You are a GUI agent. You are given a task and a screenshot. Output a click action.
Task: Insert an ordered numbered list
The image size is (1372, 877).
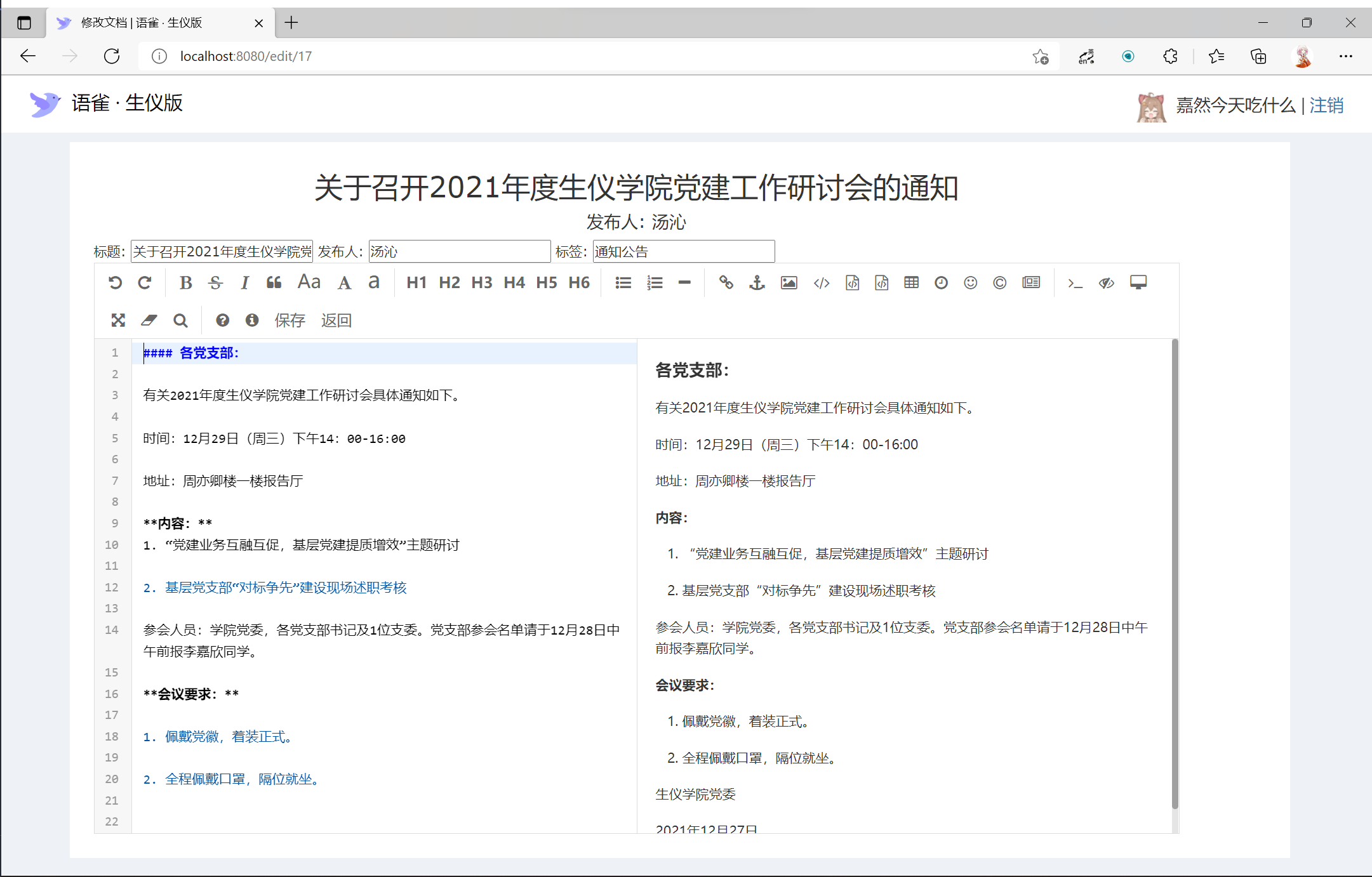tap(655, 283)
